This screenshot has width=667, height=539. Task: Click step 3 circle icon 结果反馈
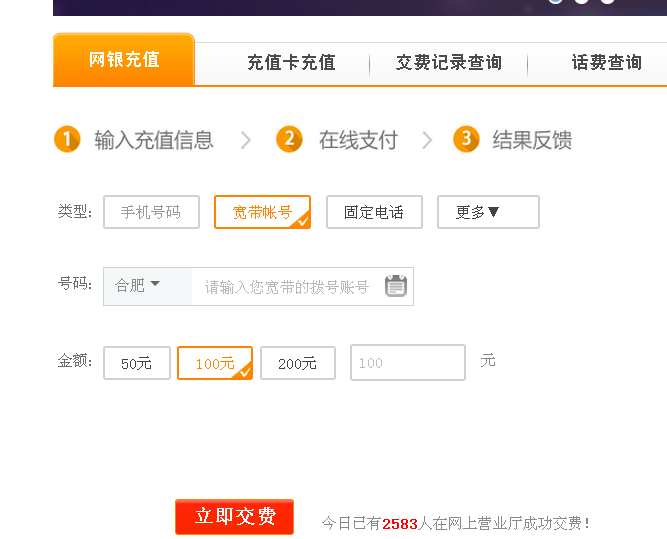[x=466, y=139]
